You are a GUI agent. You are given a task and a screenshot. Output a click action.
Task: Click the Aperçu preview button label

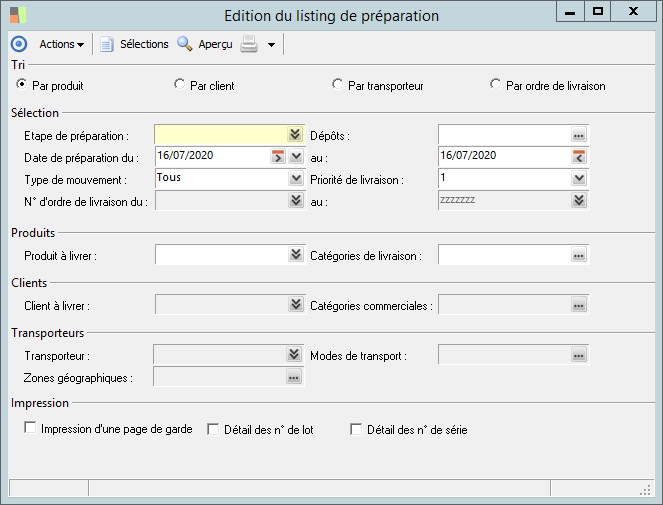coord(215,44)
